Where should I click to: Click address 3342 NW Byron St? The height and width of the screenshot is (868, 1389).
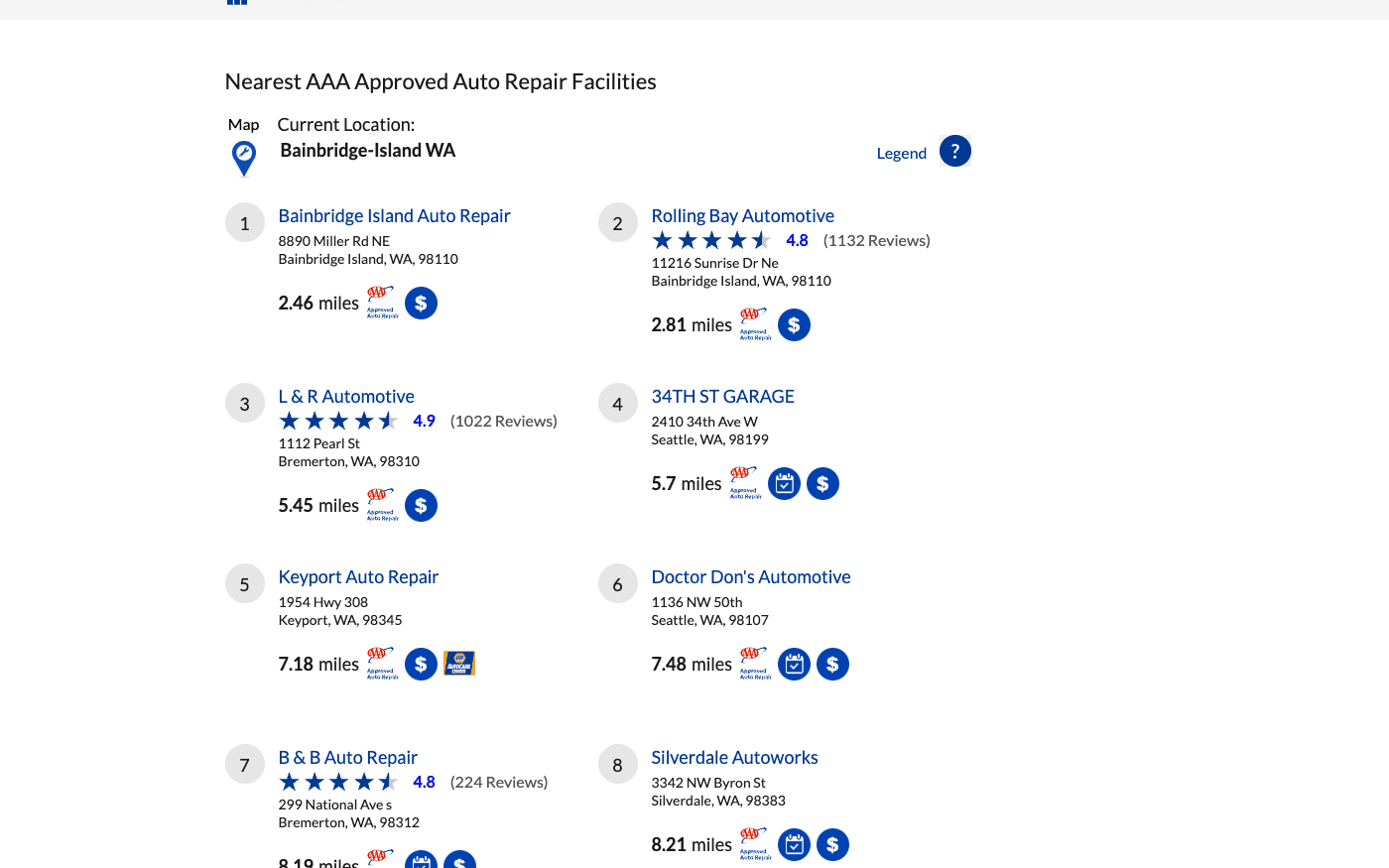[x=708, y=783]
